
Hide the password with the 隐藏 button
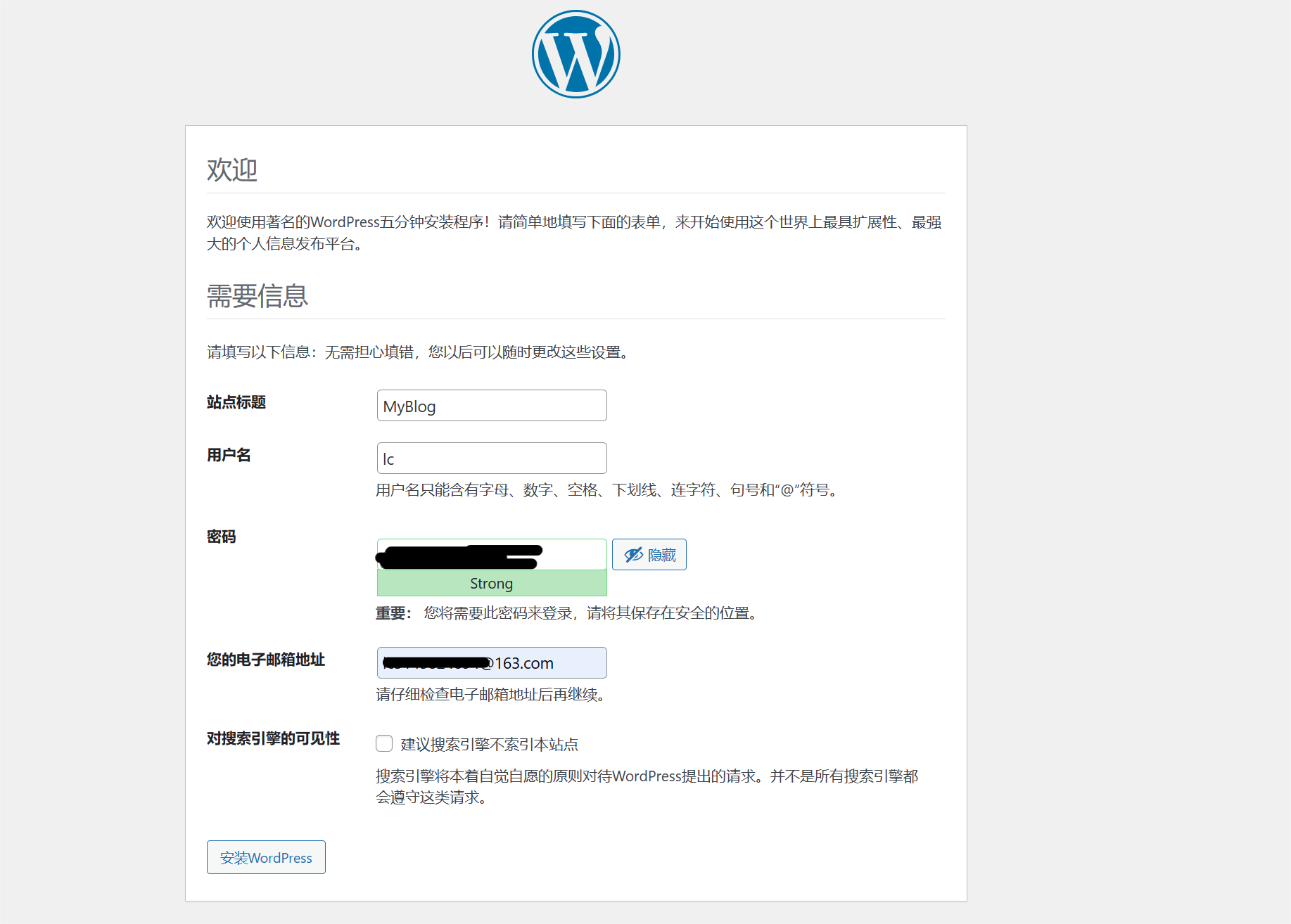pyautogui.click(x=649, y=554)
